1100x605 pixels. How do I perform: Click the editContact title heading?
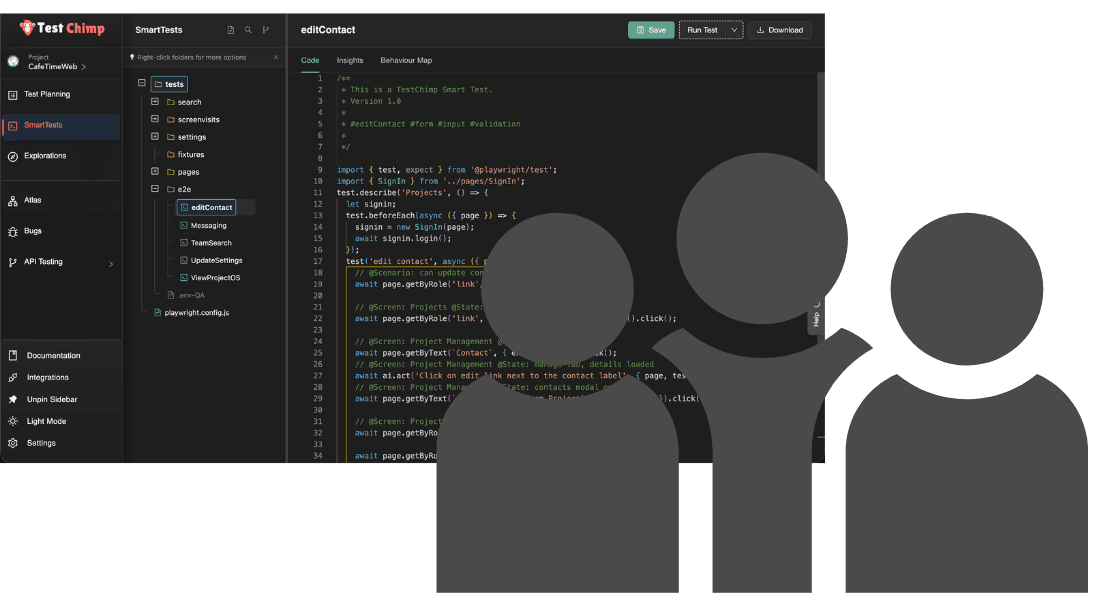[x=328, y=30]
